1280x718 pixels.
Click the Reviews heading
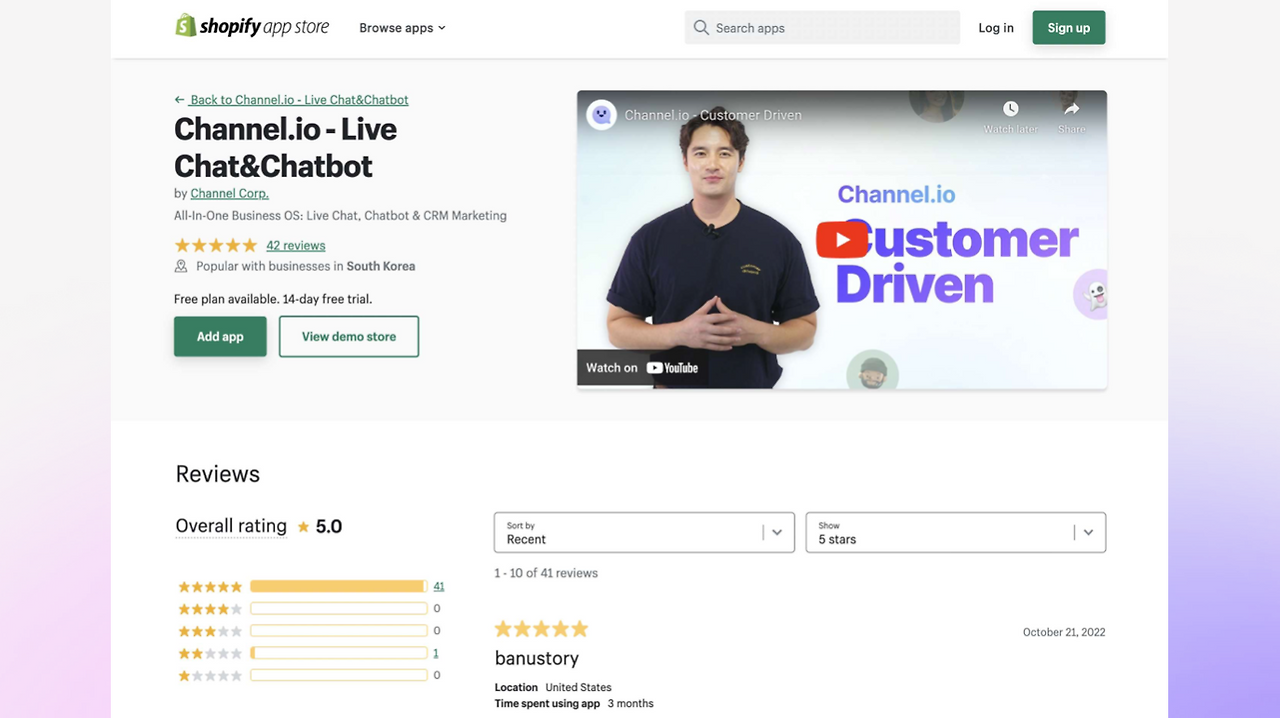point(218,474)
